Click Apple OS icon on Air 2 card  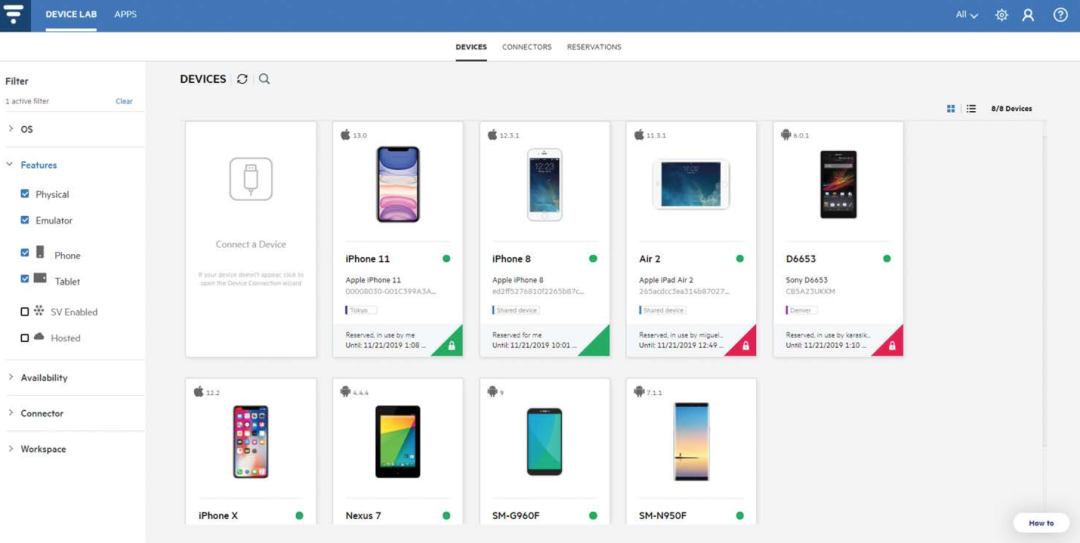[x=639, y=134]
